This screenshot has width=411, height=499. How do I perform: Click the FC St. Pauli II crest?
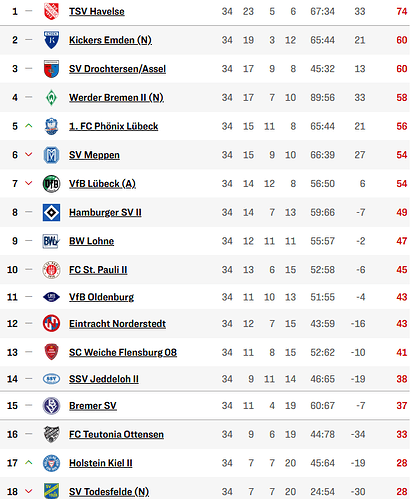coord(51,270)
